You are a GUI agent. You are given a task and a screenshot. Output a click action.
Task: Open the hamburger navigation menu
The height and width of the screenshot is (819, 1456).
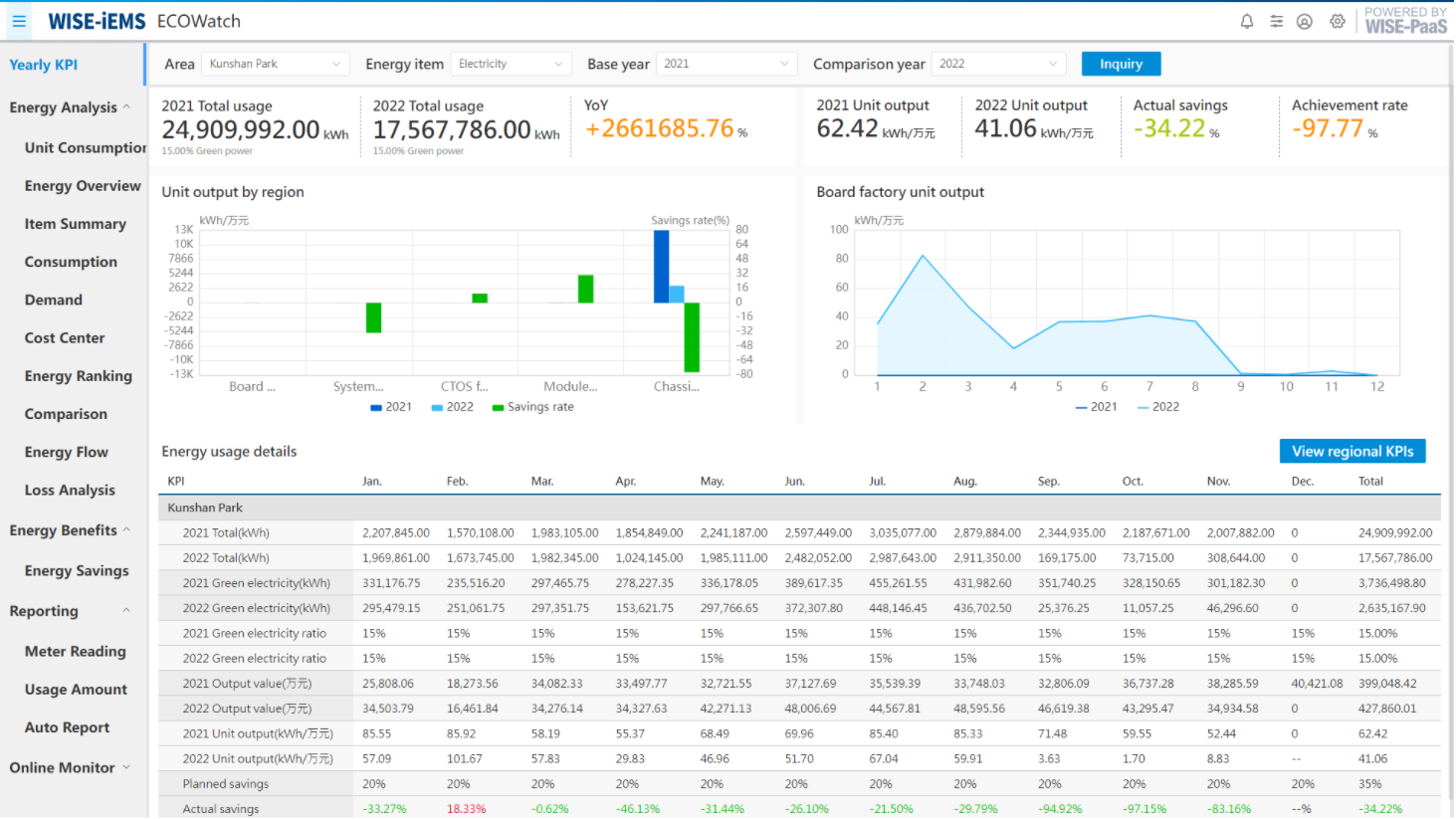point(19,21)
